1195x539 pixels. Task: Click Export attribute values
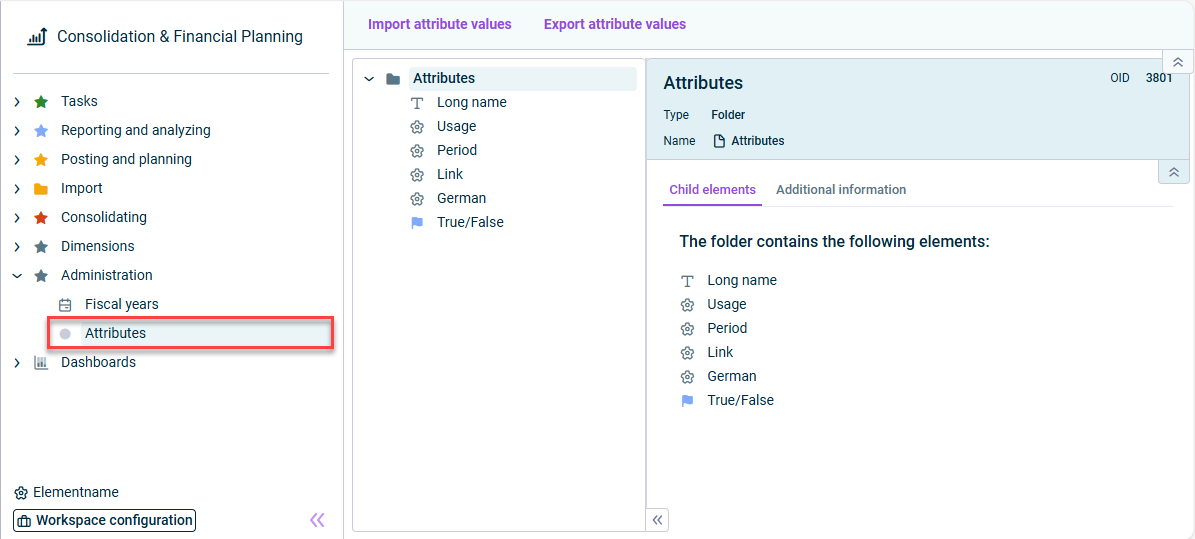click(x=615, y=24)
